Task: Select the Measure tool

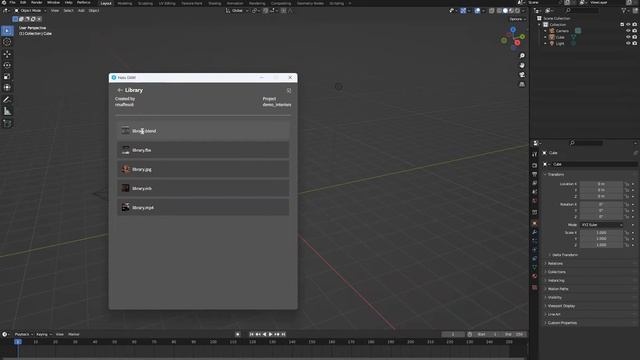Action: click(x=7, y=111)
